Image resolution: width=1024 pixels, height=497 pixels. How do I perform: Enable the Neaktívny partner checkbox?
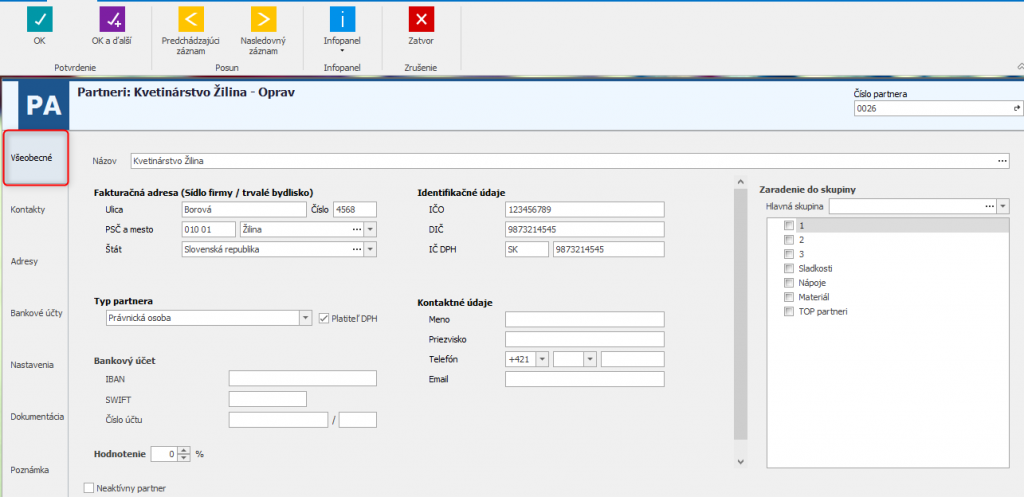[88, 488]
